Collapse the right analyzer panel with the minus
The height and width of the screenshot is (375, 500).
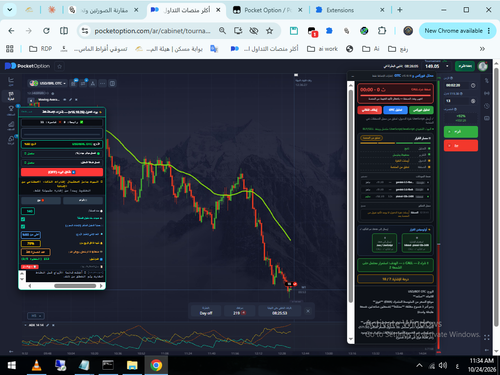tap(353, 76)
